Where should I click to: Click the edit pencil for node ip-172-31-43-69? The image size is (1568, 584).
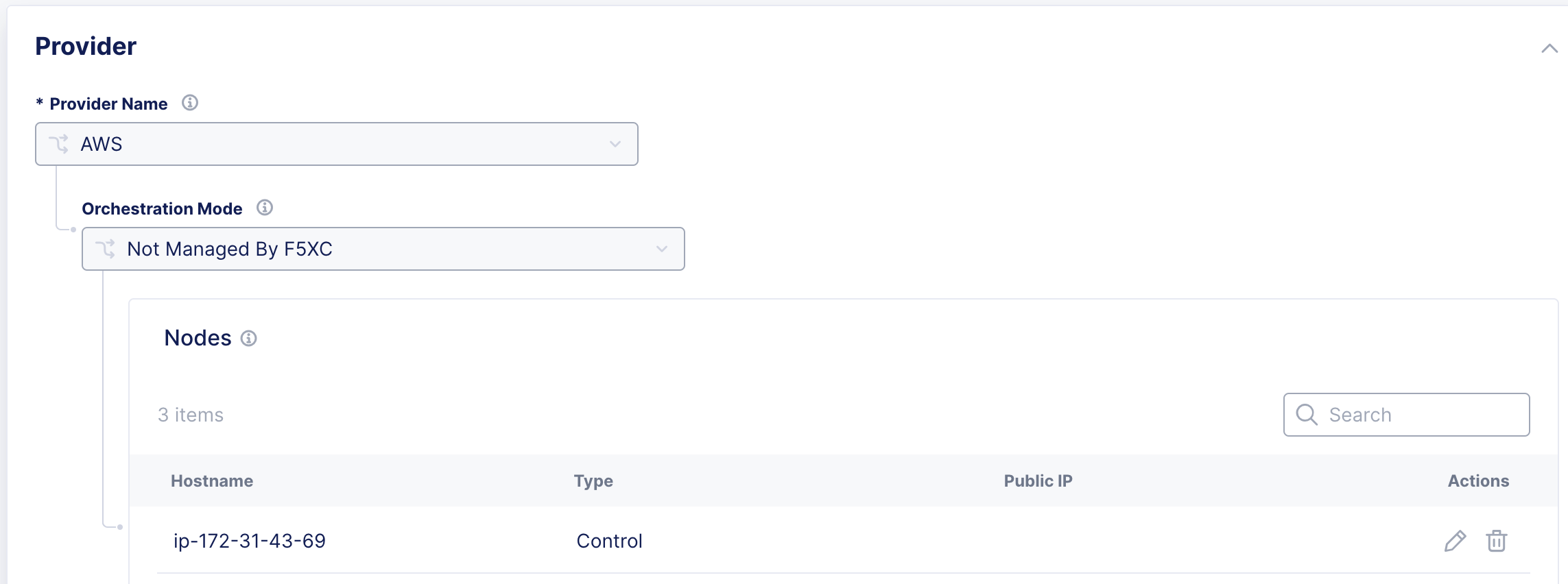(x=1456, y=540)
